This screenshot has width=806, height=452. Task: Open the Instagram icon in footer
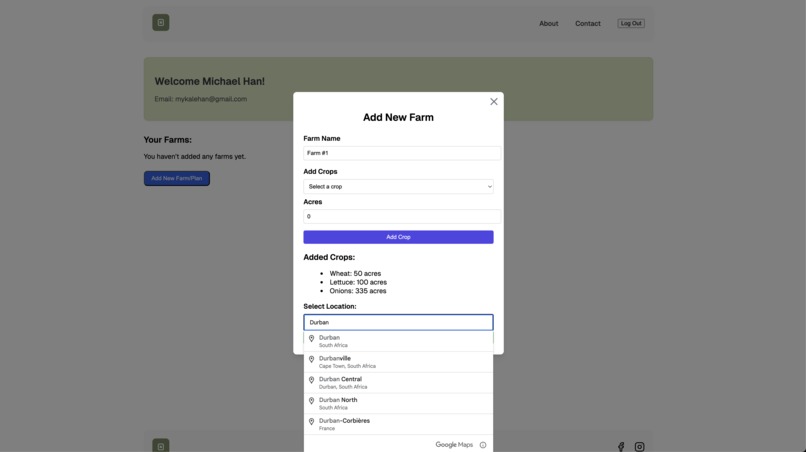(639, 447)
